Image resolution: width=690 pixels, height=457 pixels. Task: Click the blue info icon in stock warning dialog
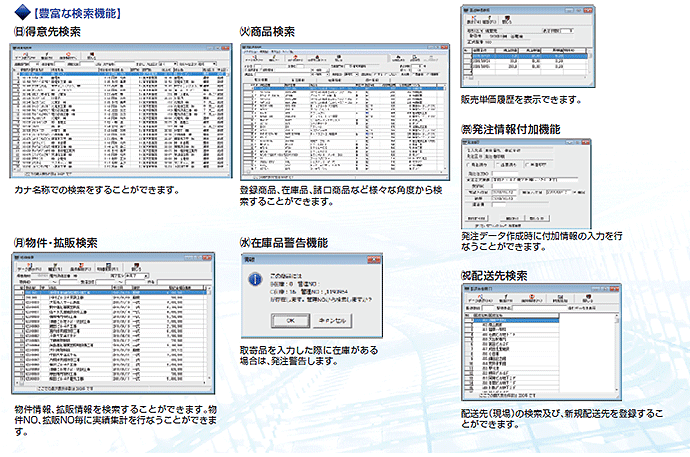[255, 279]
